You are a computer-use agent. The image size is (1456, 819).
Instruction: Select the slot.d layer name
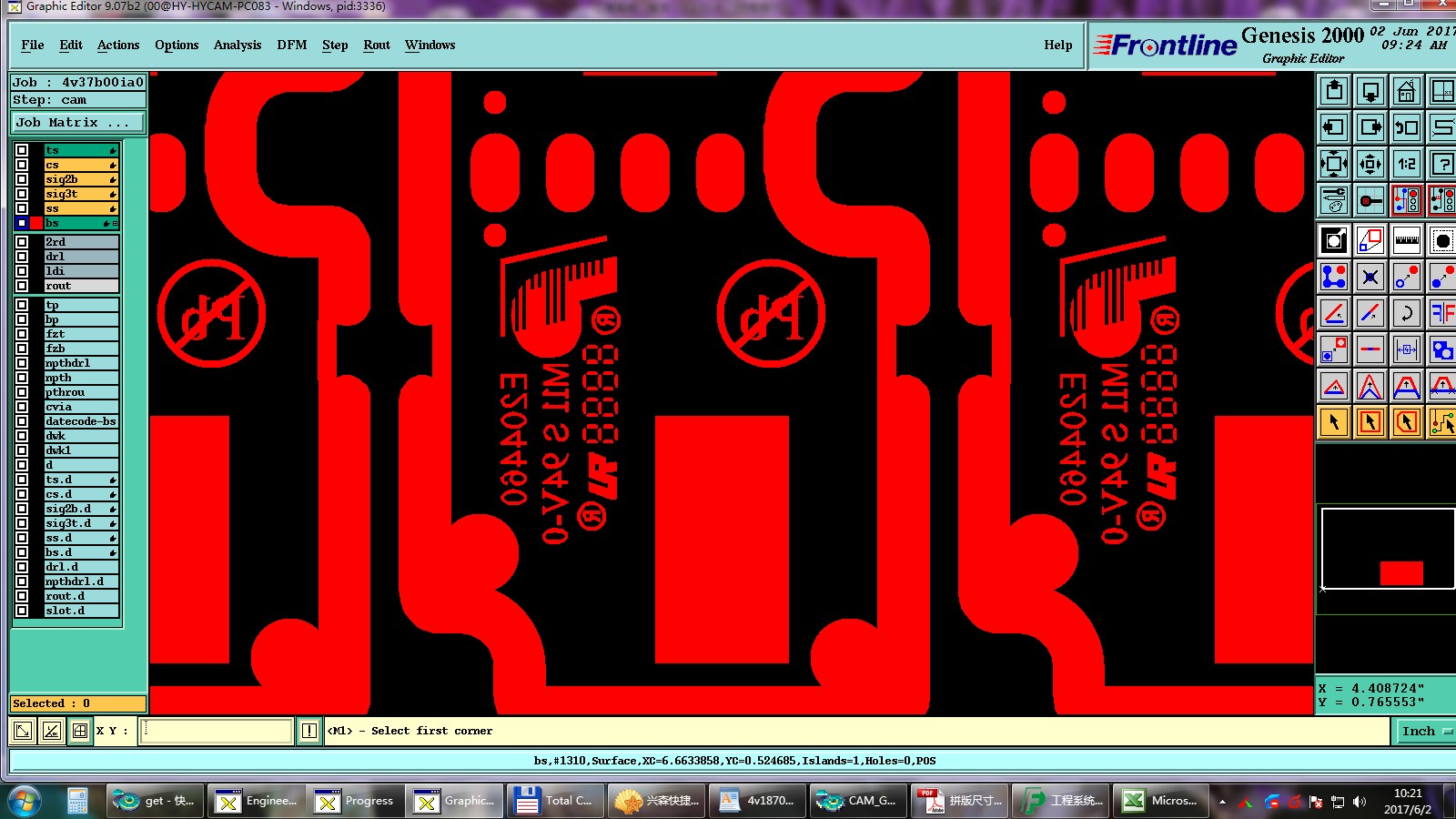point(81,611)
